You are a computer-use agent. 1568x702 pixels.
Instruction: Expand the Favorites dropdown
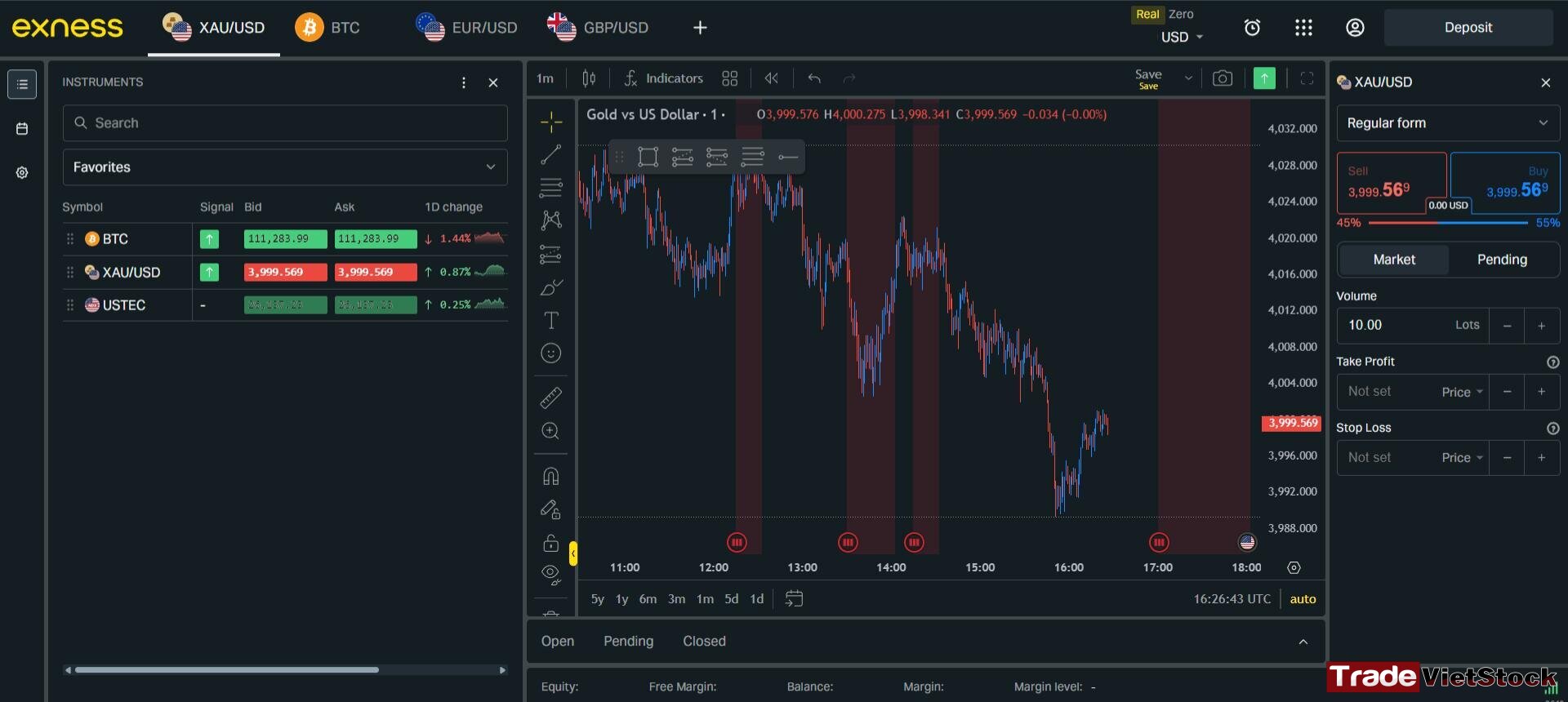[x=285, y=167]
